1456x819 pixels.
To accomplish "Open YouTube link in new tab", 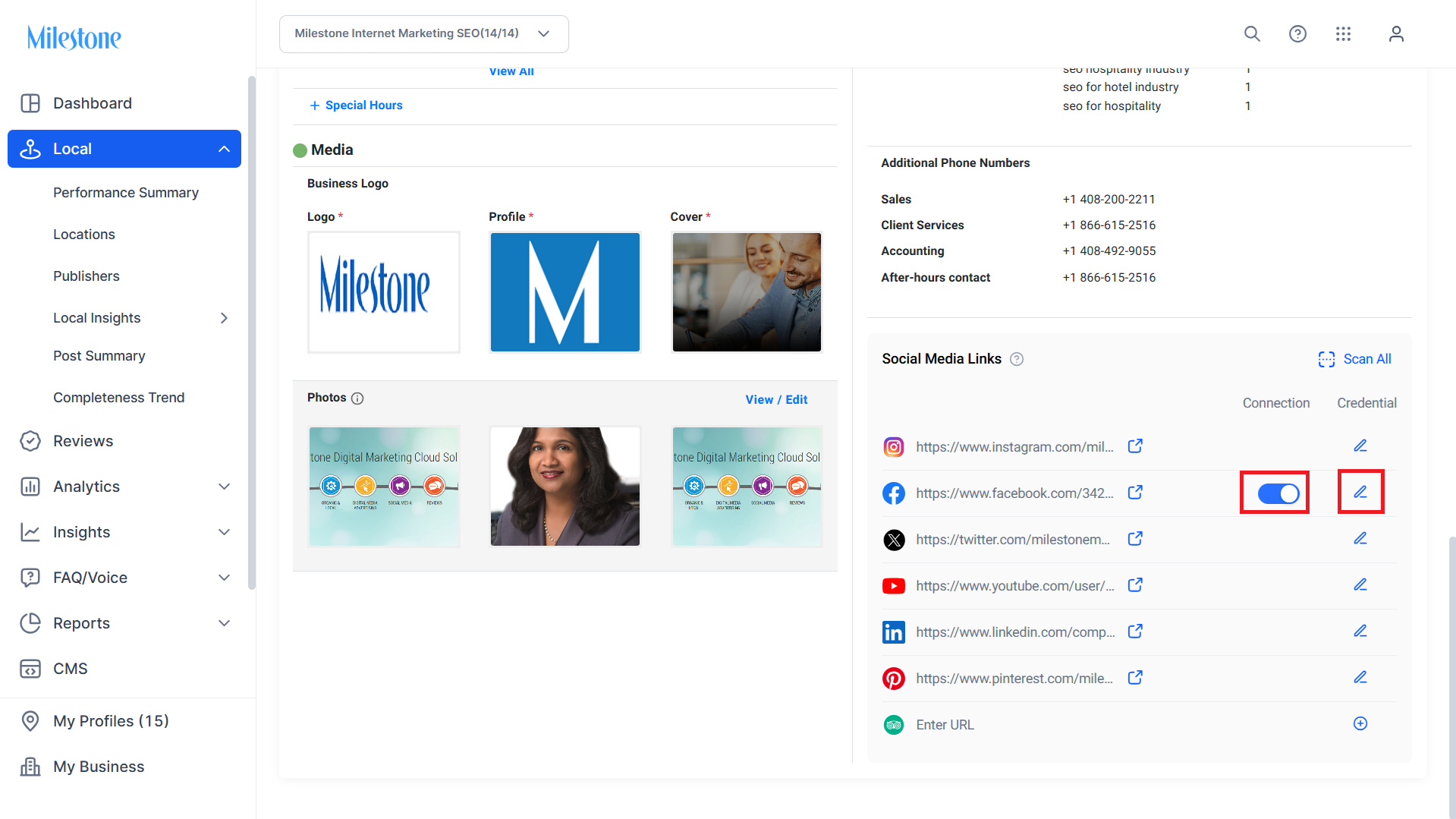I will click(x=1135, y=585).
